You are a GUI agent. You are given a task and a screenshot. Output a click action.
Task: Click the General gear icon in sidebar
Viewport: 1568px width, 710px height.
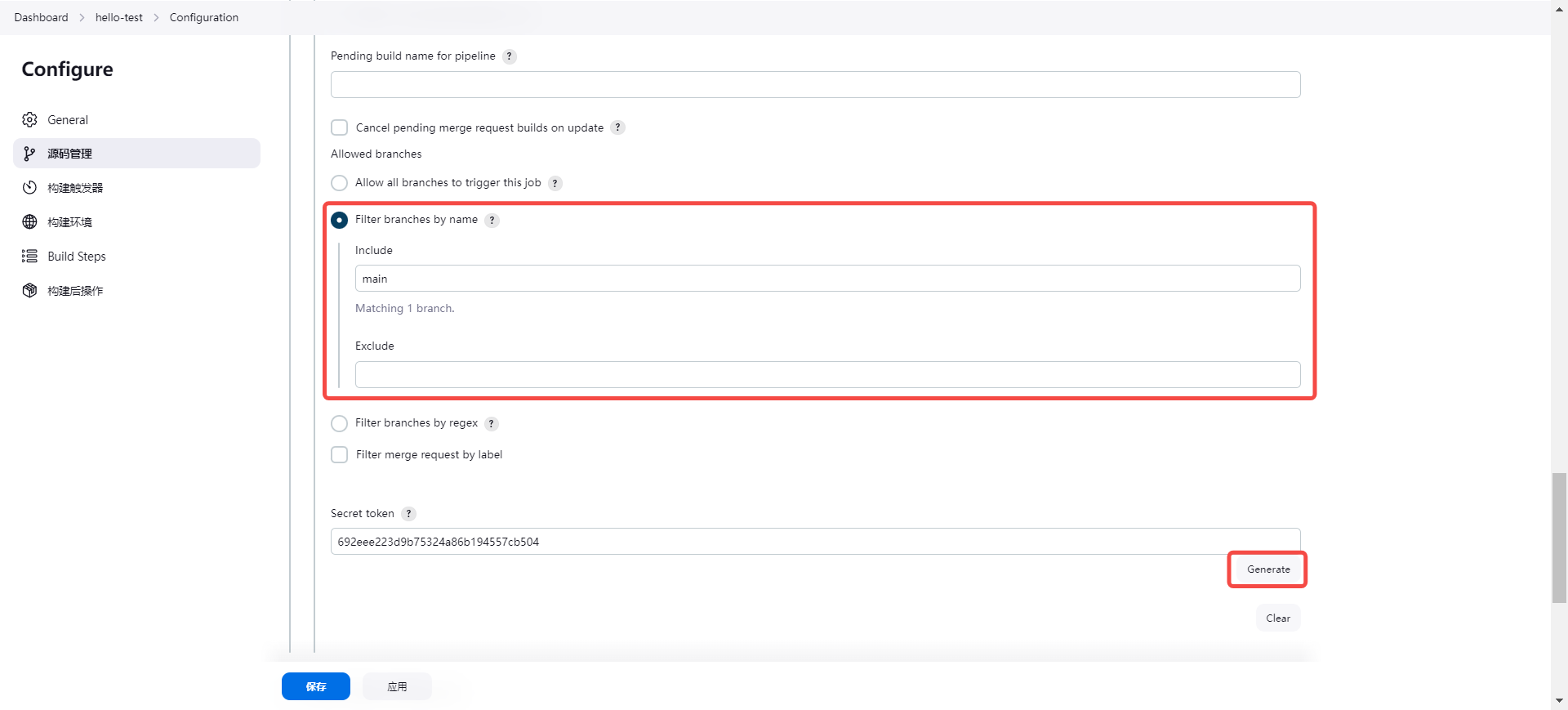[30, 120]
